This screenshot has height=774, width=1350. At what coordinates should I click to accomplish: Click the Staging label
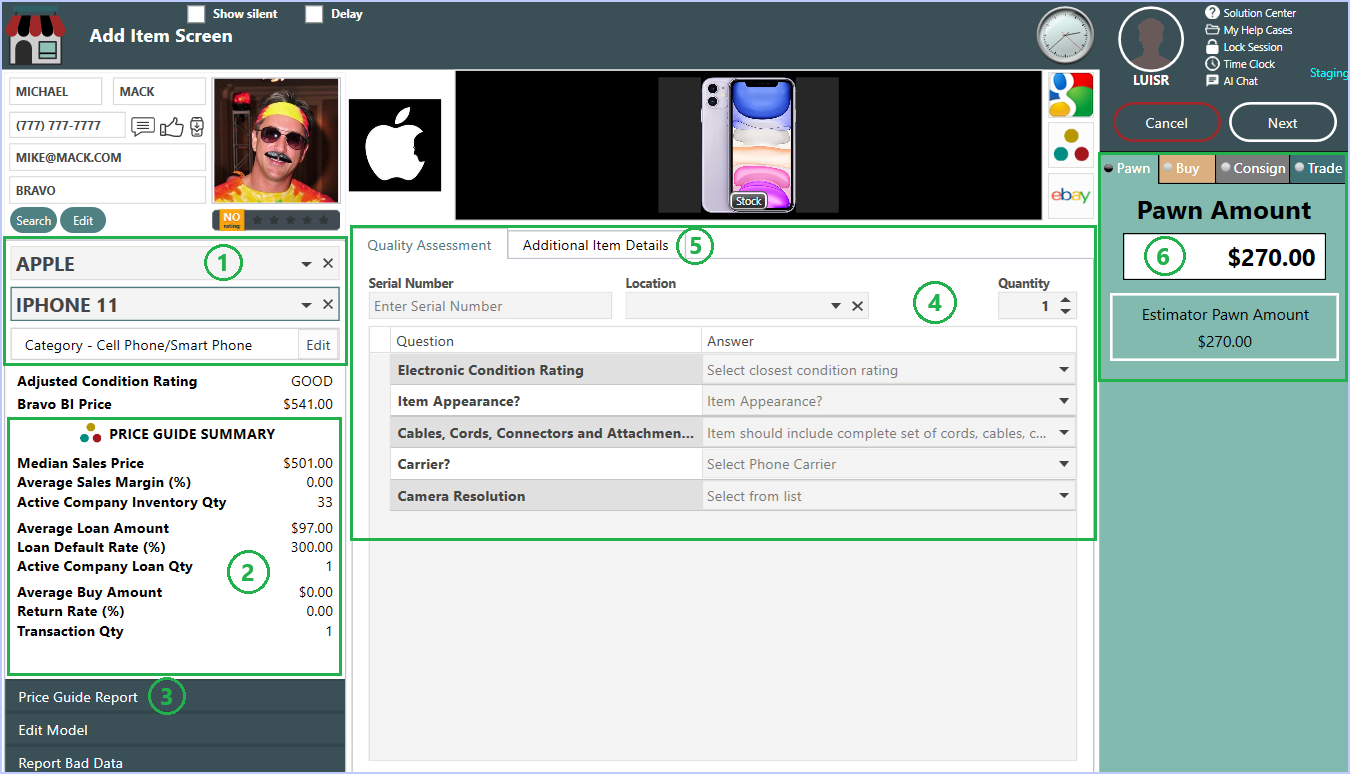tap(1329, 73)
